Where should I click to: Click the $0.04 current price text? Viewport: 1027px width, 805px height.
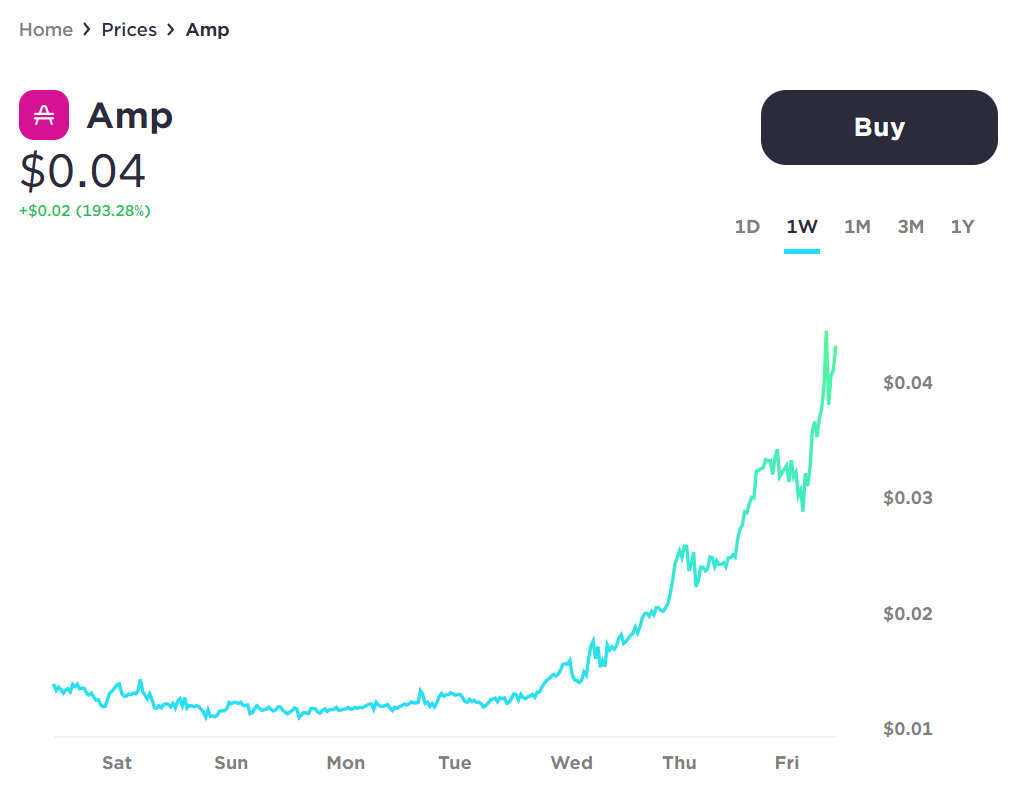(83, 171)
